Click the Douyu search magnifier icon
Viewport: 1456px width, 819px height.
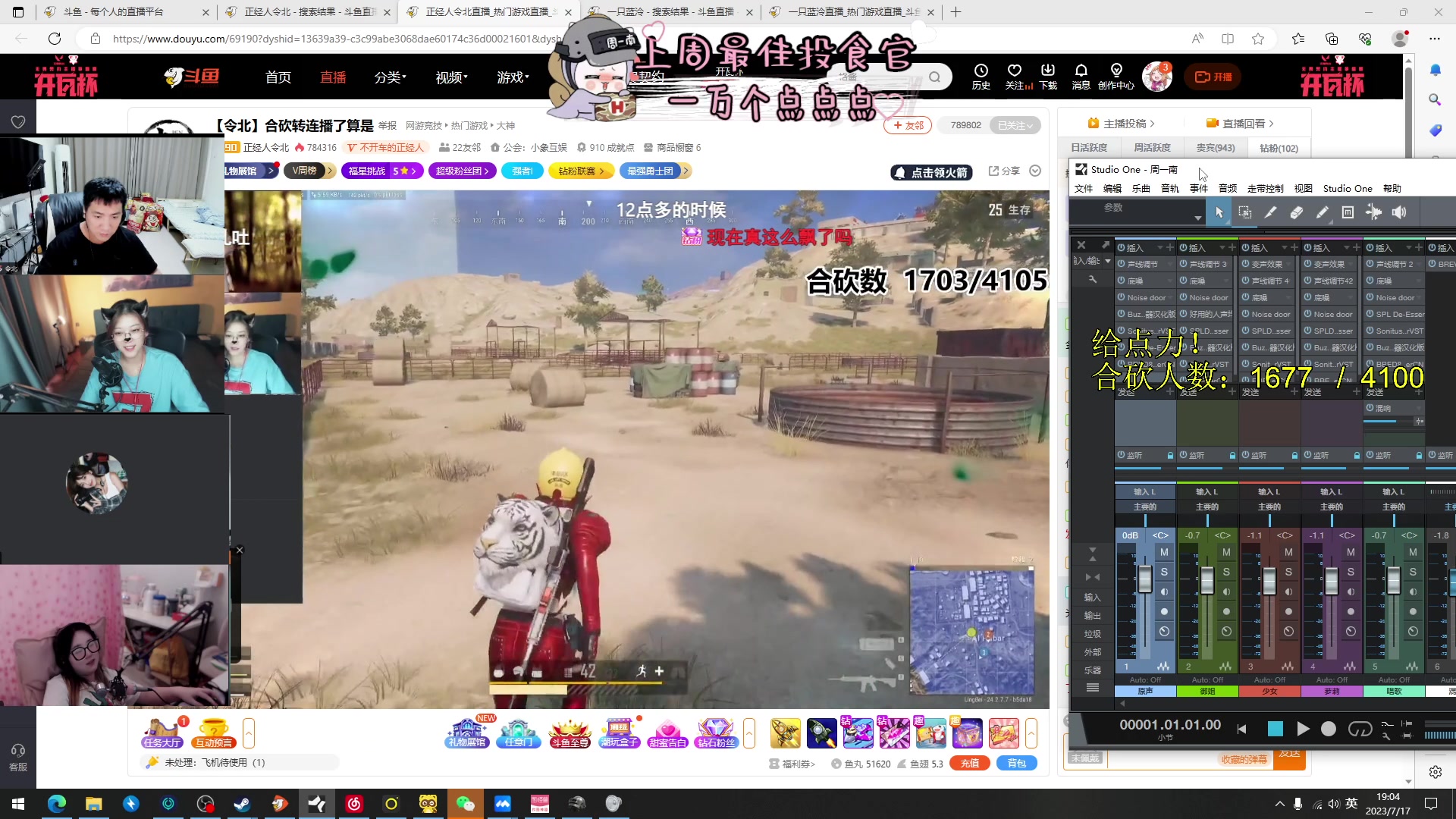coord(934,77)
